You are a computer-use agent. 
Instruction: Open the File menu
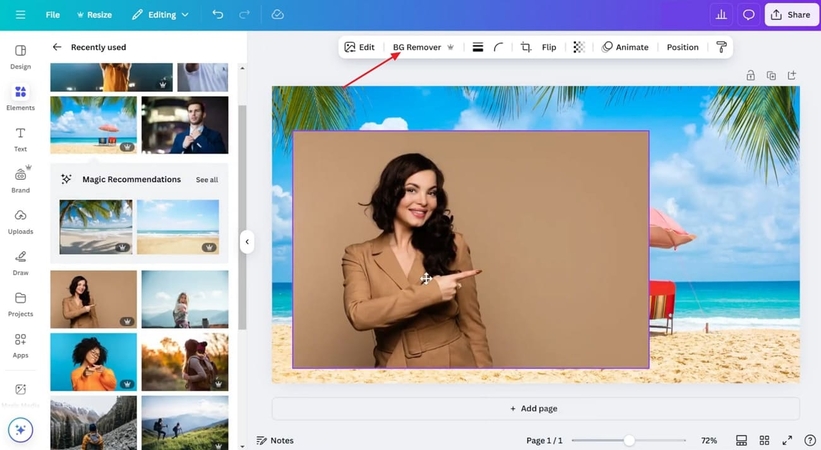pyautogui.click(x=53, y=15)
